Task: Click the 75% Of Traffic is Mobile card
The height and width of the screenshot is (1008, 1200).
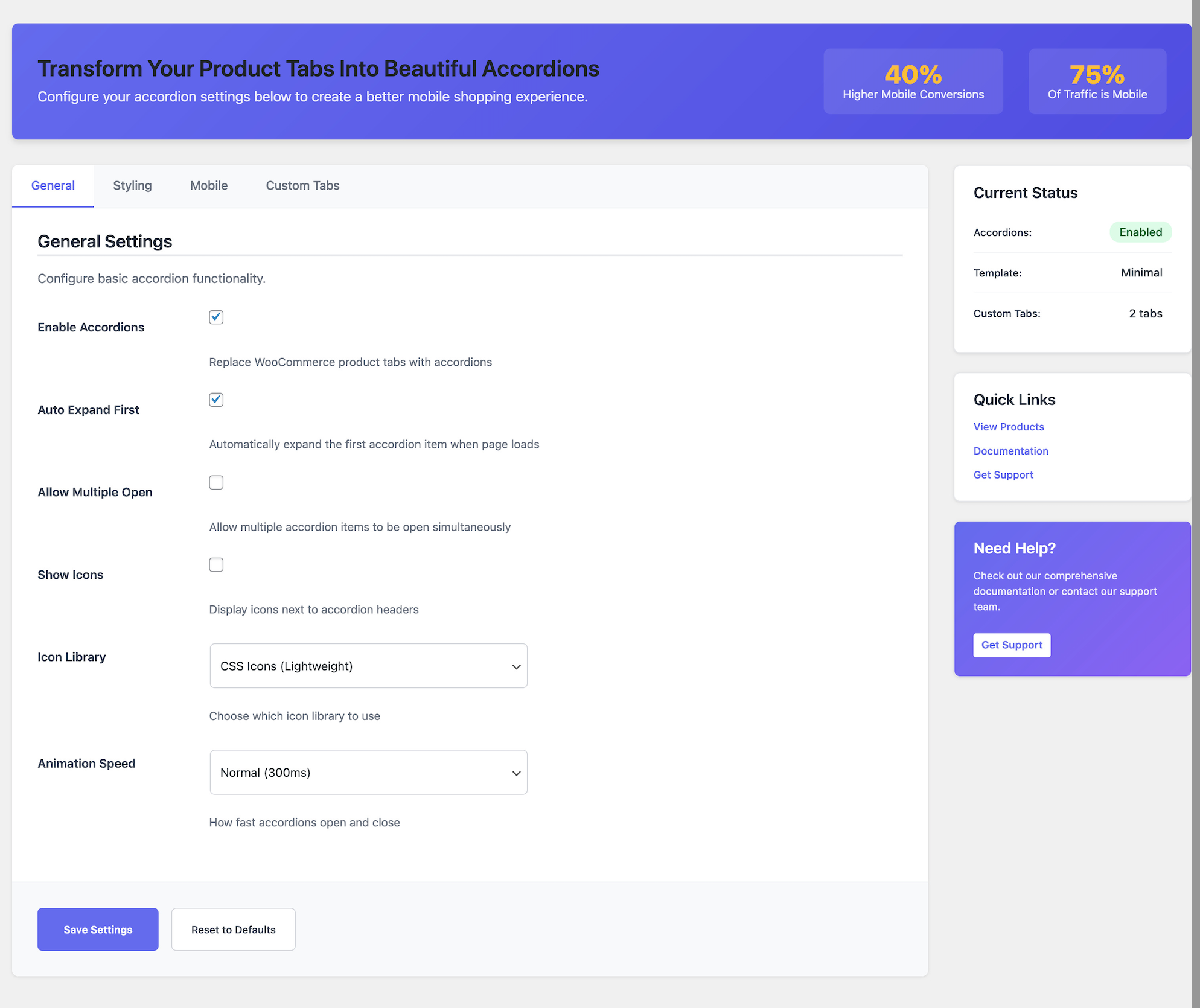Action: 1097,81
